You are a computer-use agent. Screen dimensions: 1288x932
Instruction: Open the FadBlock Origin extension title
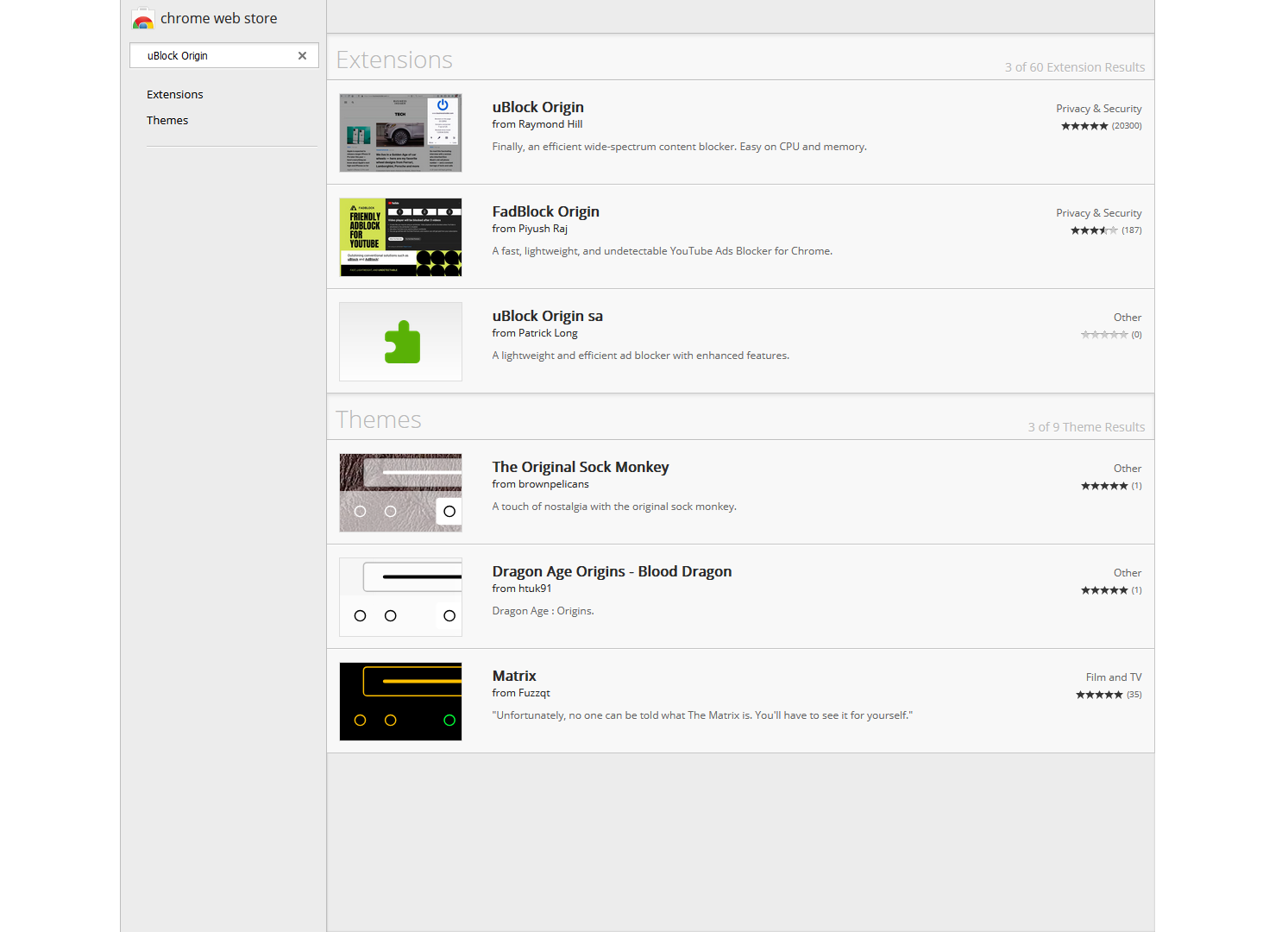(x=546, y=211)
